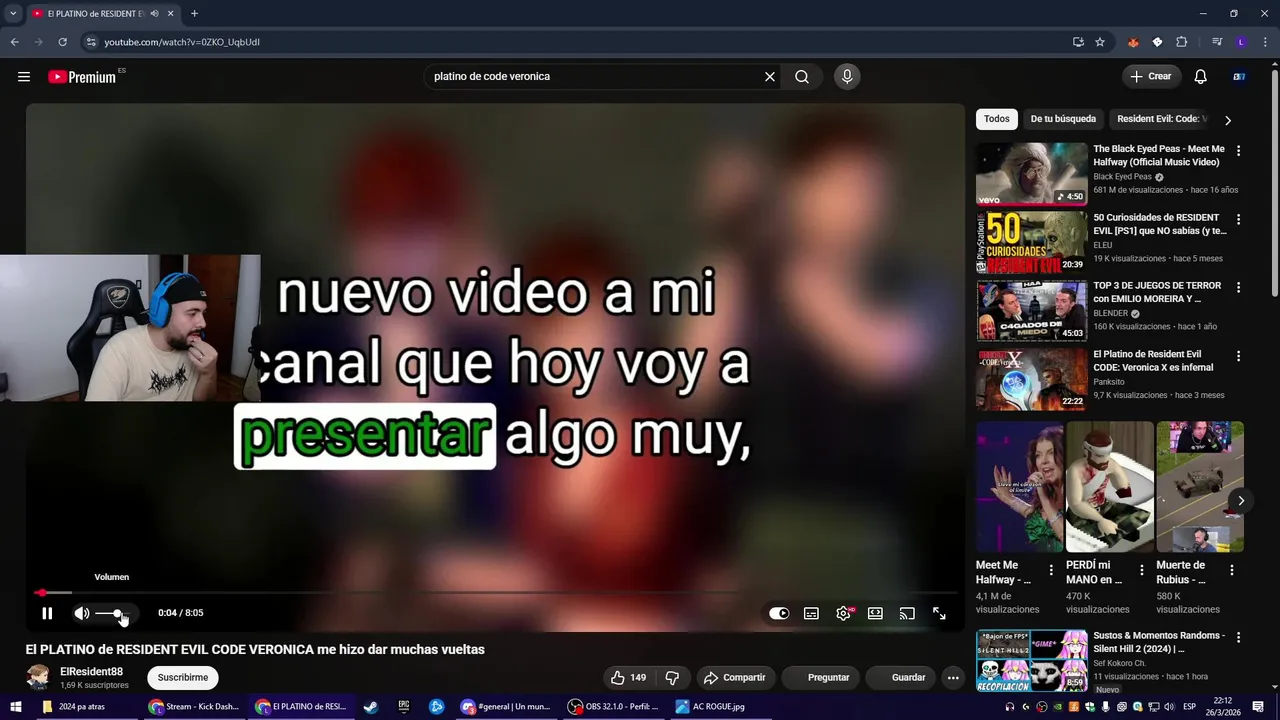Open ElResident88 channel avatar
Viewport: 1280px width, 720px height.
tap(38, 677)
